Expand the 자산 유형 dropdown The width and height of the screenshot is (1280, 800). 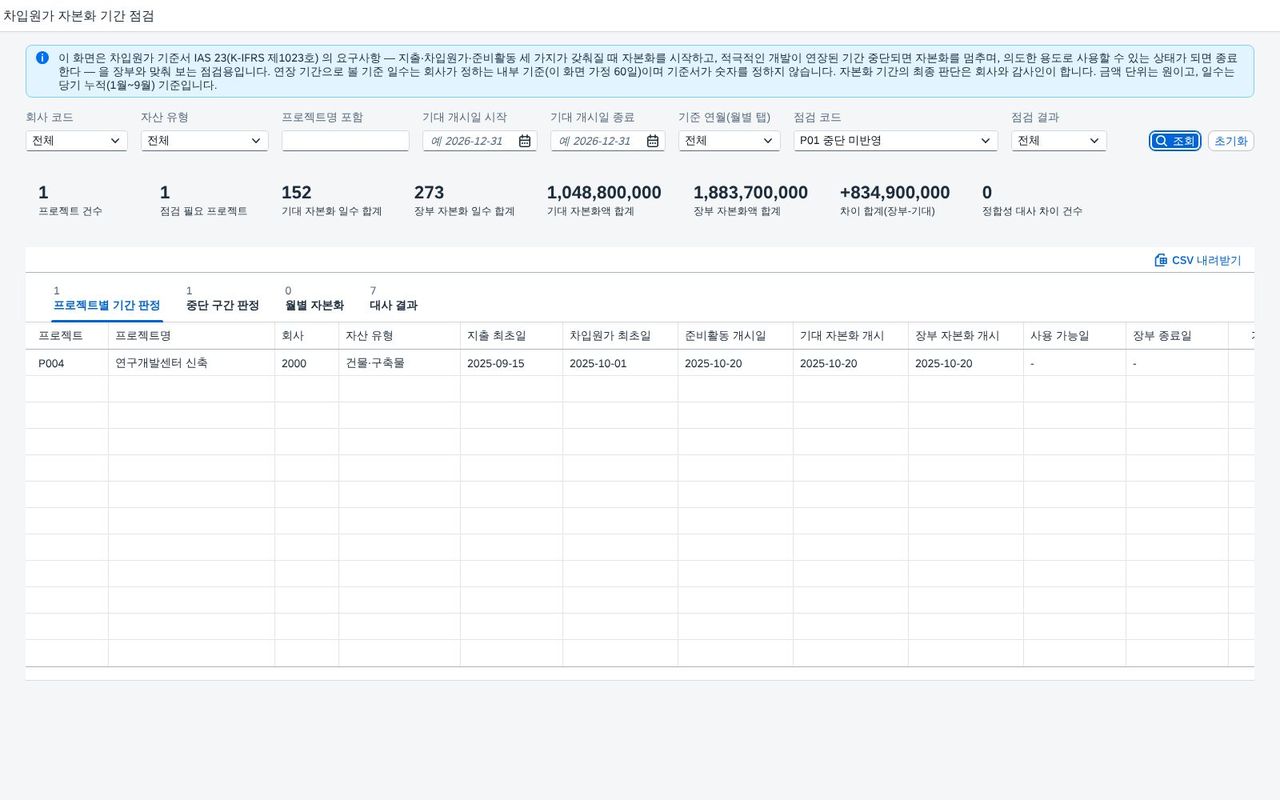(x=204, y=141)
